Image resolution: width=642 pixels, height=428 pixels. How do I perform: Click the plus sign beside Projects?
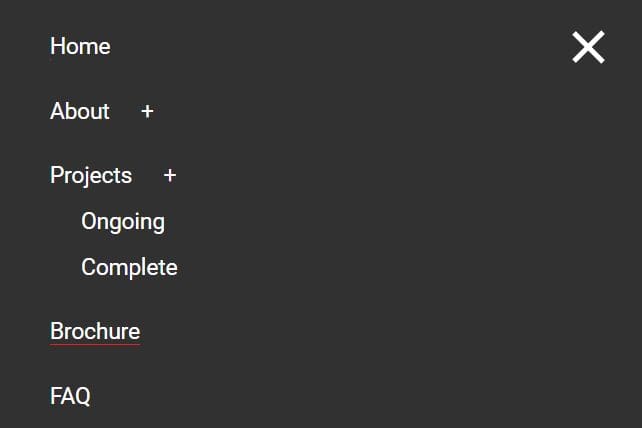tap(170, 176)
